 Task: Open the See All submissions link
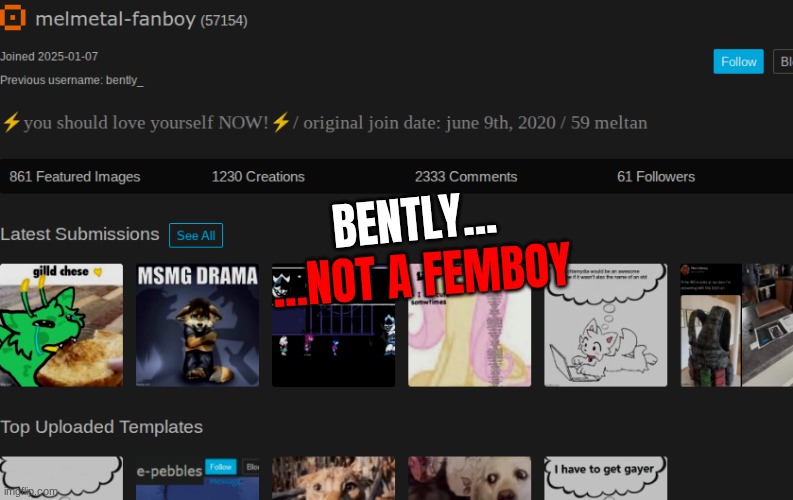pyautogui.click(x=196, y=236)
